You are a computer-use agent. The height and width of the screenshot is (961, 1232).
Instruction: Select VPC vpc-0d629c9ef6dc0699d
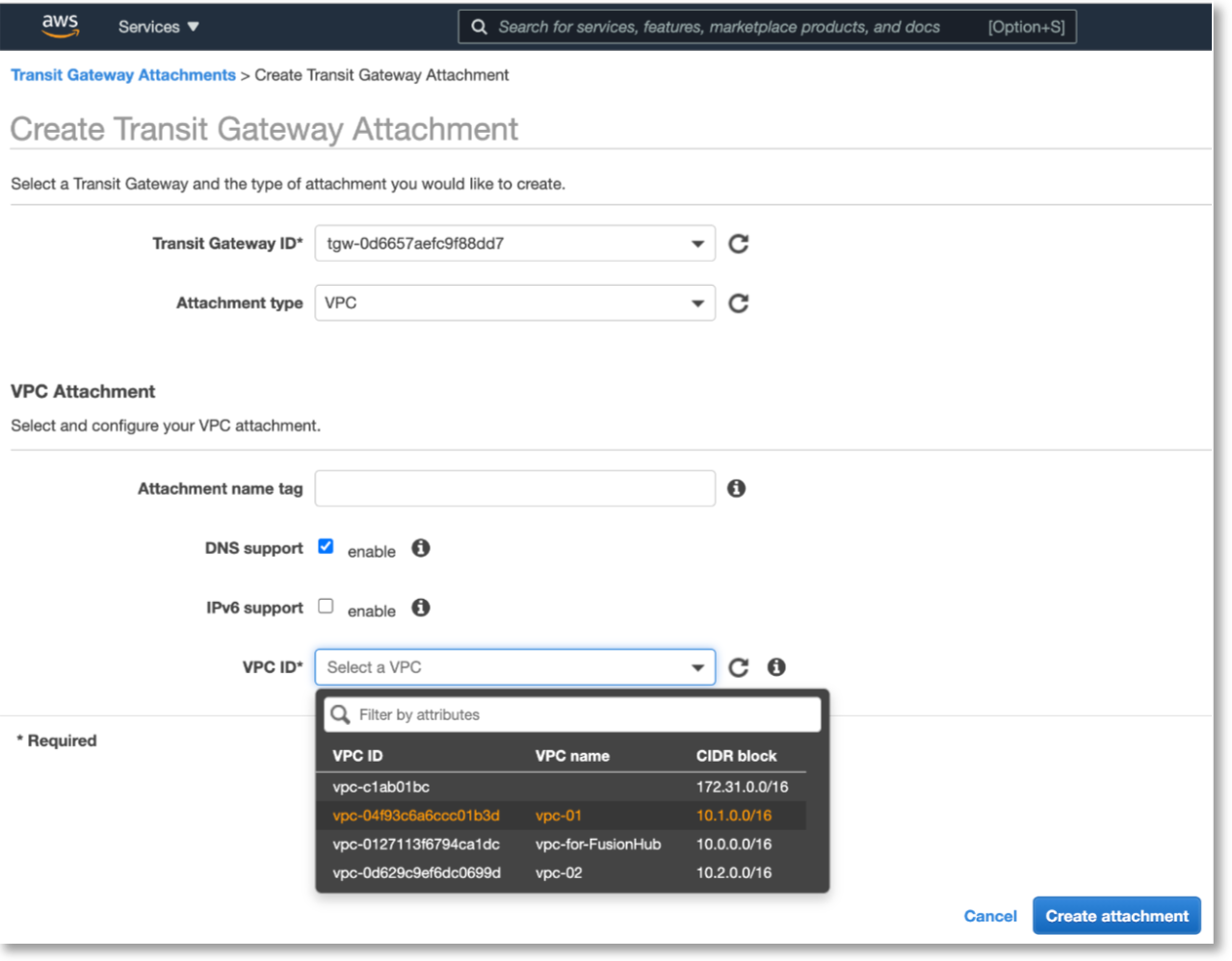click(562, 873)
